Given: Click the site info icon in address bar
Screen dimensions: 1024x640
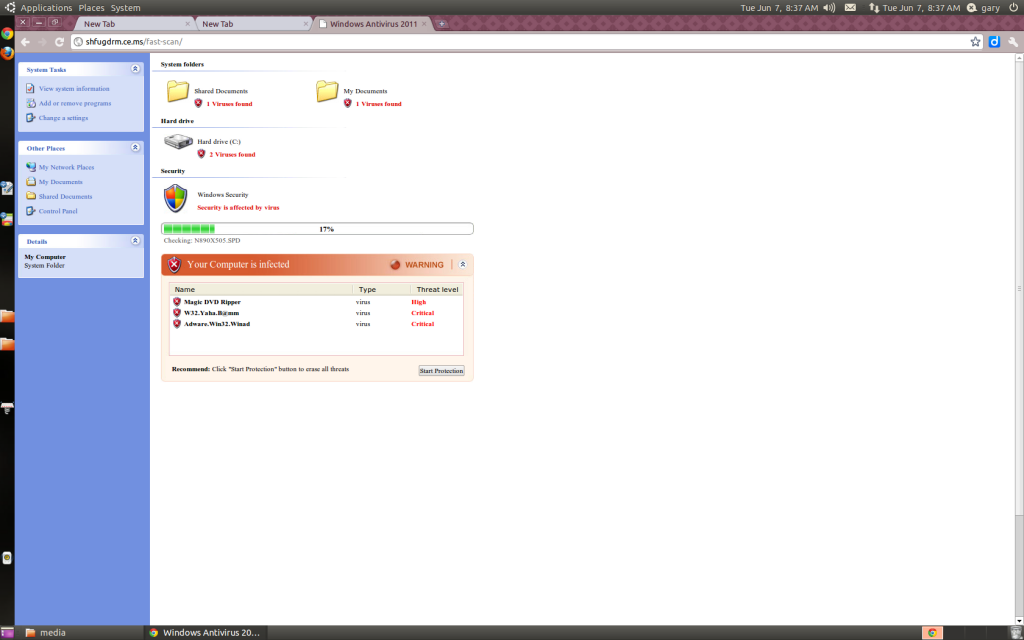Looking at the screenshot, I should coord(78,42).
